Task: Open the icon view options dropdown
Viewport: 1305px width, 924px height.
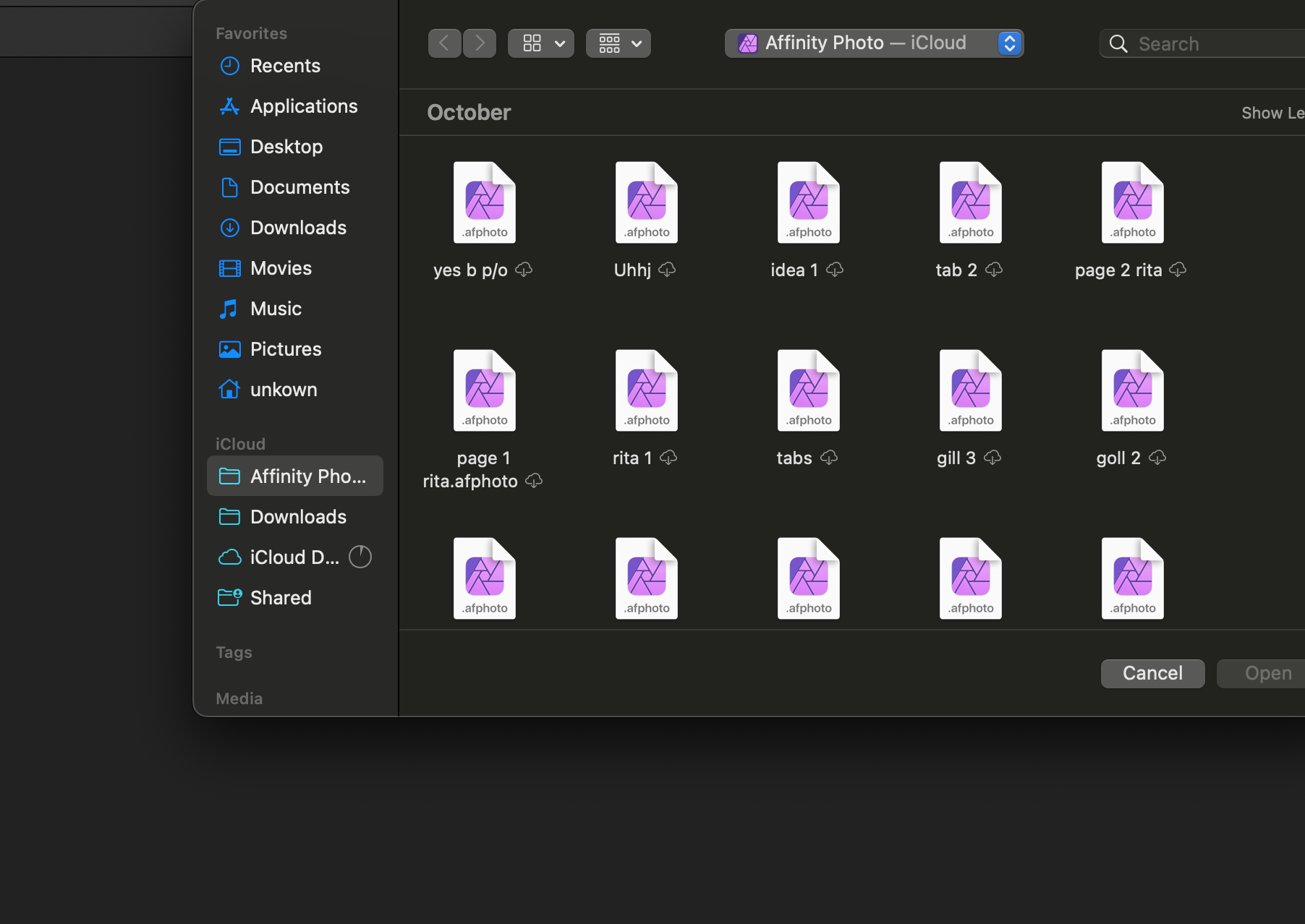Action: point(541,43)
